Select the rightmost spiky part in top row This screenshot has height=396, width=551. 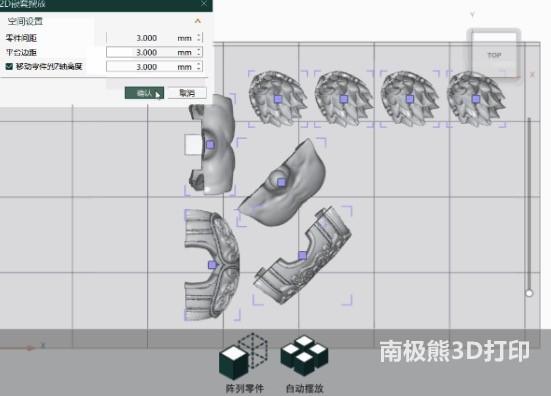pyautogui.click(x=476, y=99)
